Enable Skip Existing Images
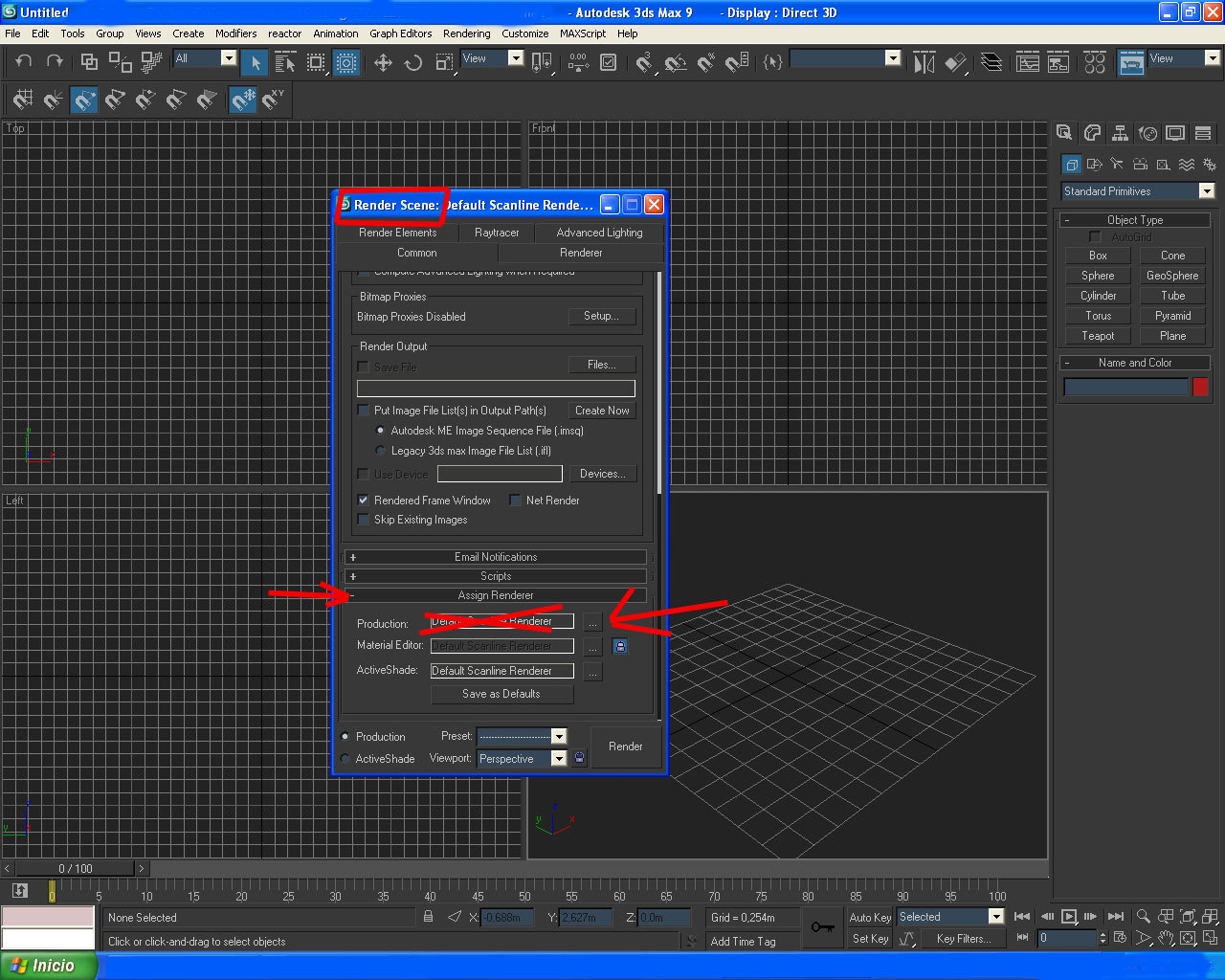The height and width of the screenshot is (980, 1225). tap(363, 520)
